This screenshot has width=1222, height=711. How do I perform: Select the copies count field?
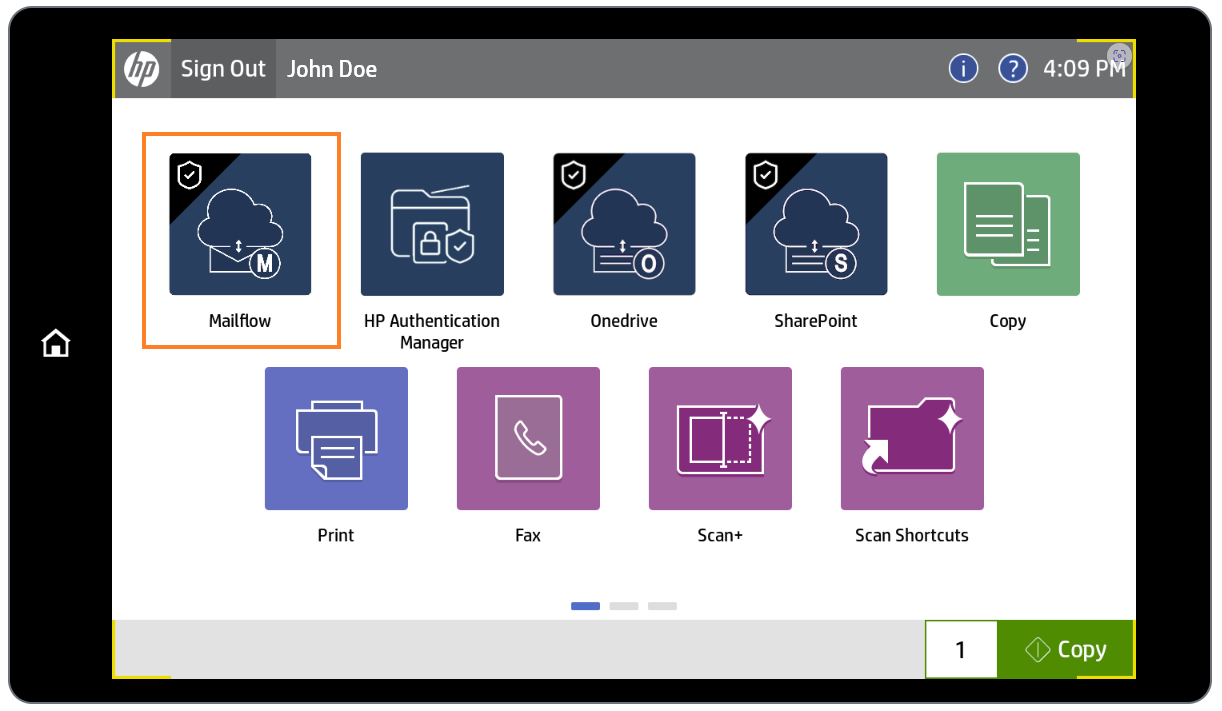961,650
